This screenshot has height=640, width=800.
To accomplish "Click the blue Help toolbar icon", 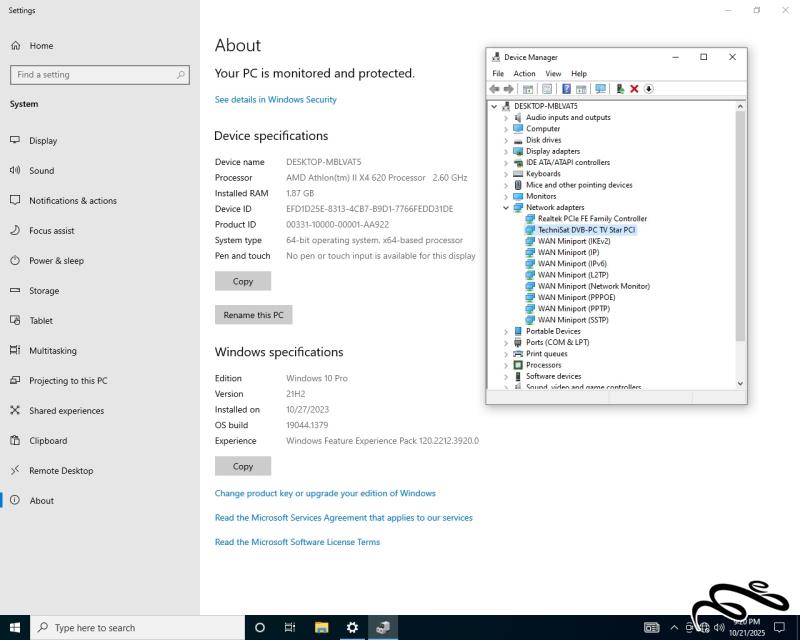I will coord(566,89).
